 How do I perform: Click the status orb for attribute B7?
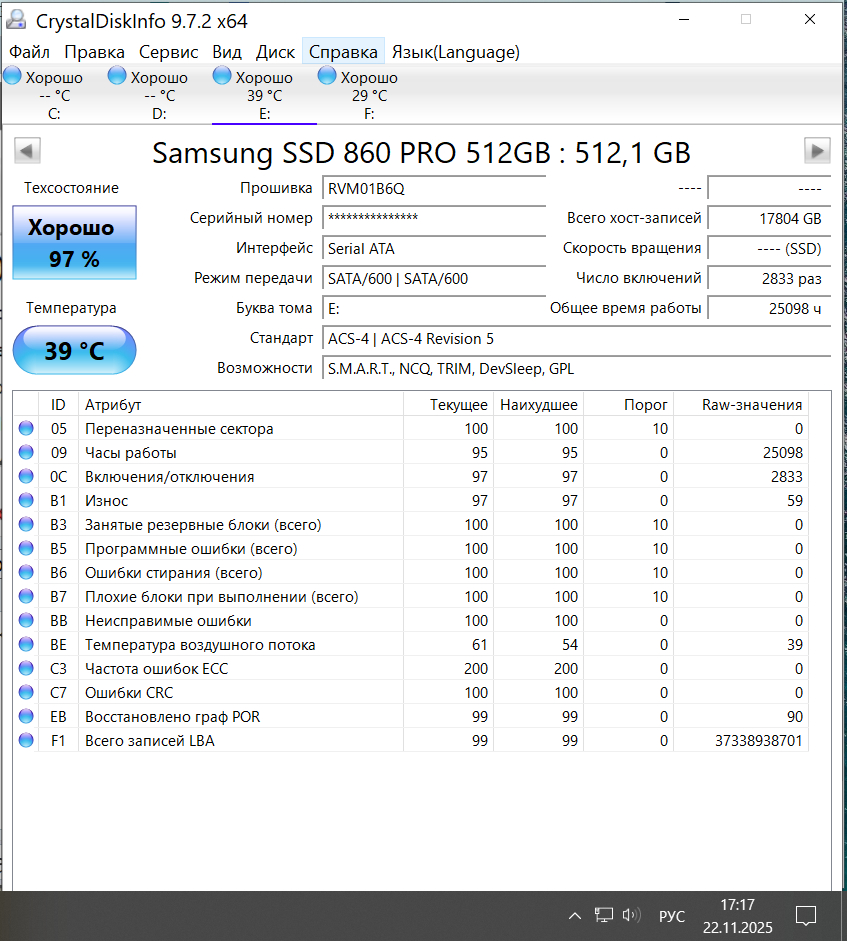tap(26, 596)
